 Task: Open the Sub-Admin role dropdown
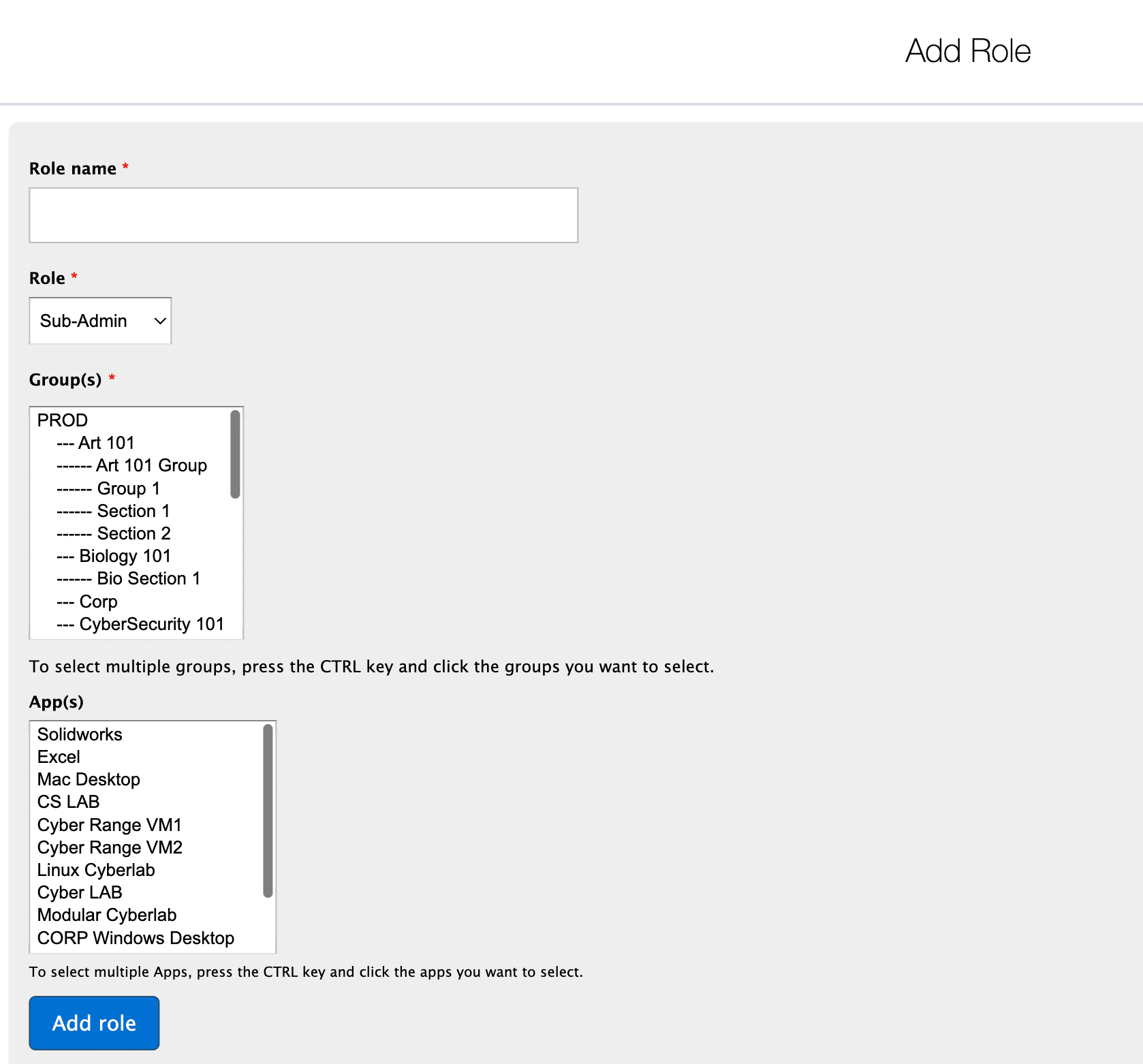tap(100, 321)
